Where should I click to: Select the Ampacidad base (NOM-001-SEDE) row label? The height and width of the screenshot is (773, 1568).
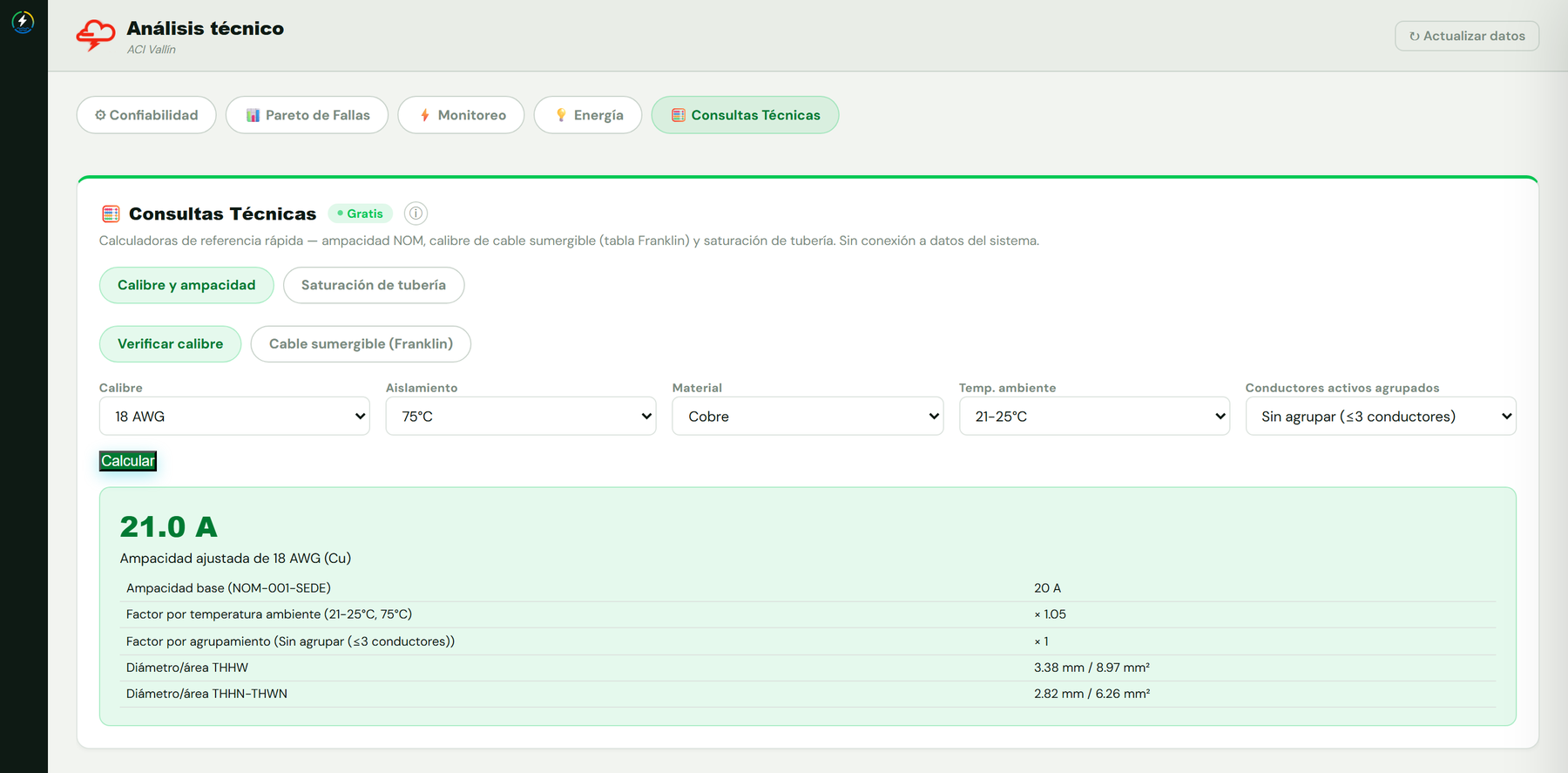[228, 588]
